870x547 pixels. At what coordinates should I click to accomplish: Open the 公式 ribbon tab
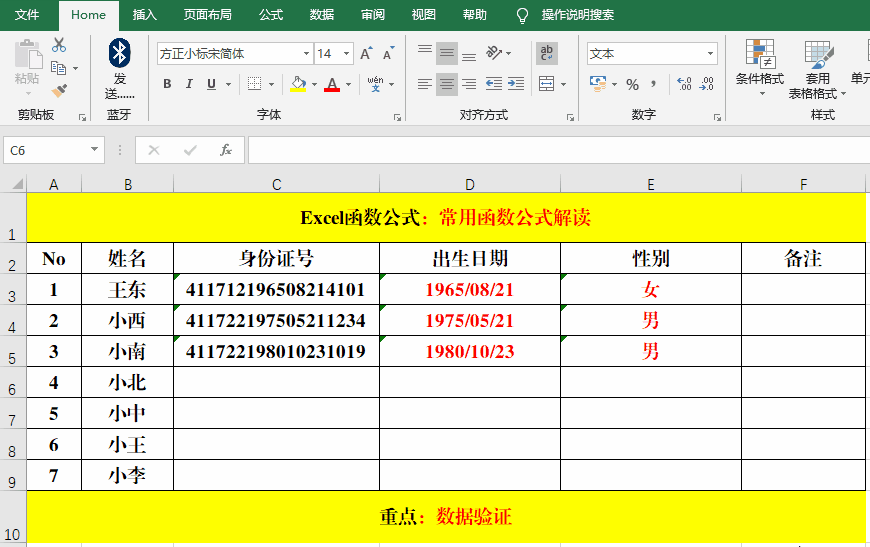[270, 15]
